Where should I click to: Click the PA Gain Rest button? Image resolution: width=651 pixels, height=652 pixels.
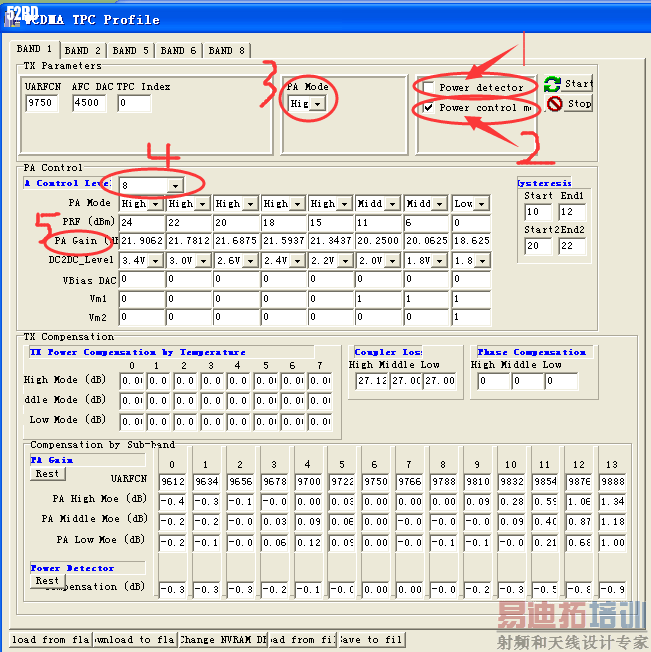pyautogui.click(x=47, y=474)
